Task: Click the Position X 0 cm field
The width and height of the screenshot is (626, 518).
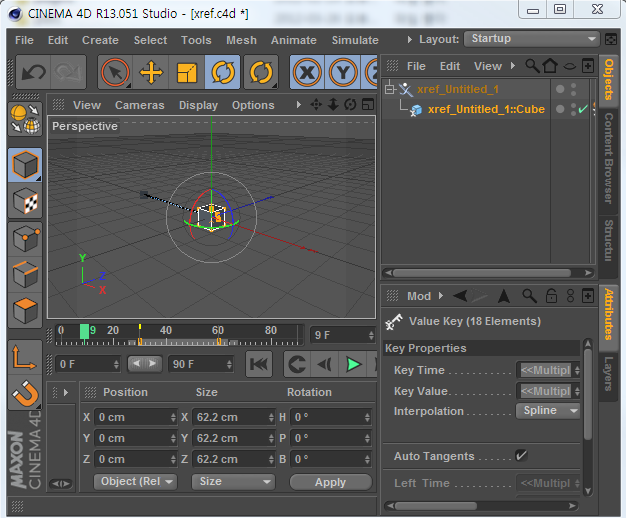Action: click(135, 417)
